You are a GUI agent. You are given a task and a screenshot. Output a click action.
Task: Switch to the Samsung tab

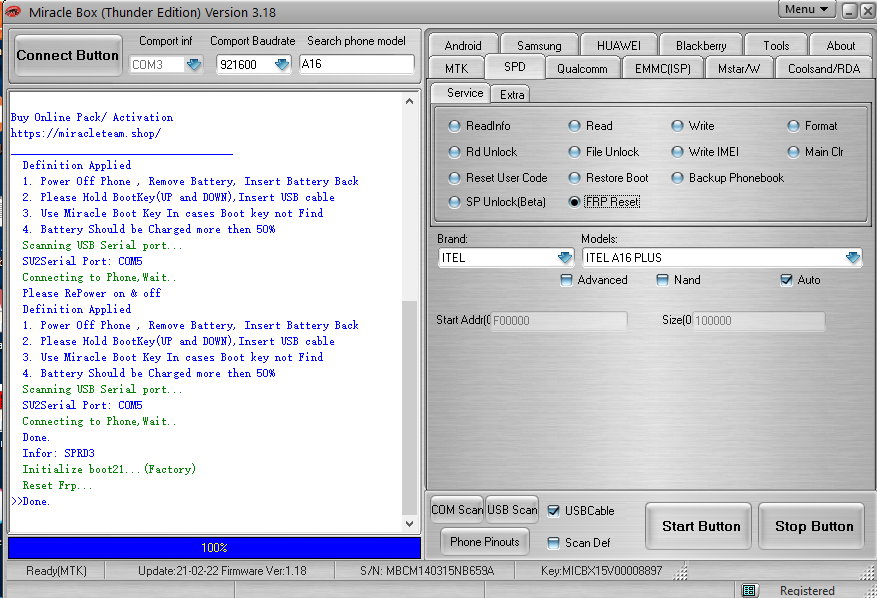539,46
